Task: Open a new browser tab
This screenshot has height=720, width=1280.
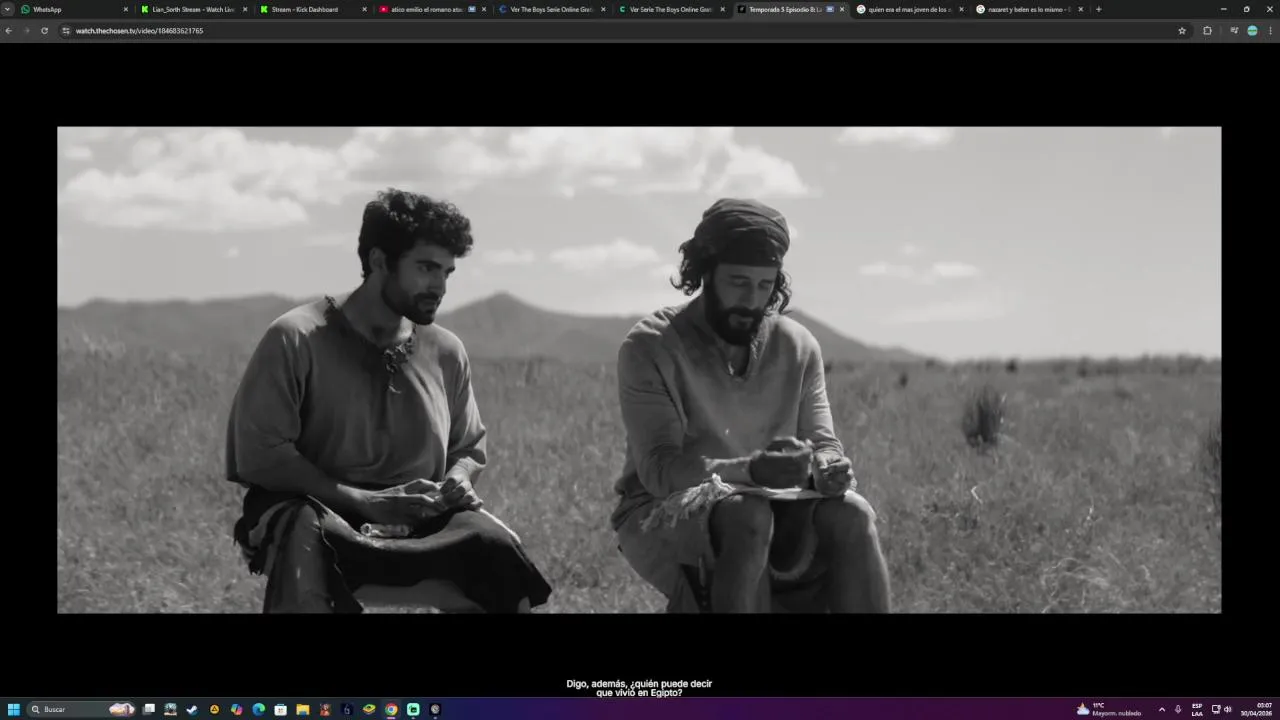Action: click(x=1099, y=9)
